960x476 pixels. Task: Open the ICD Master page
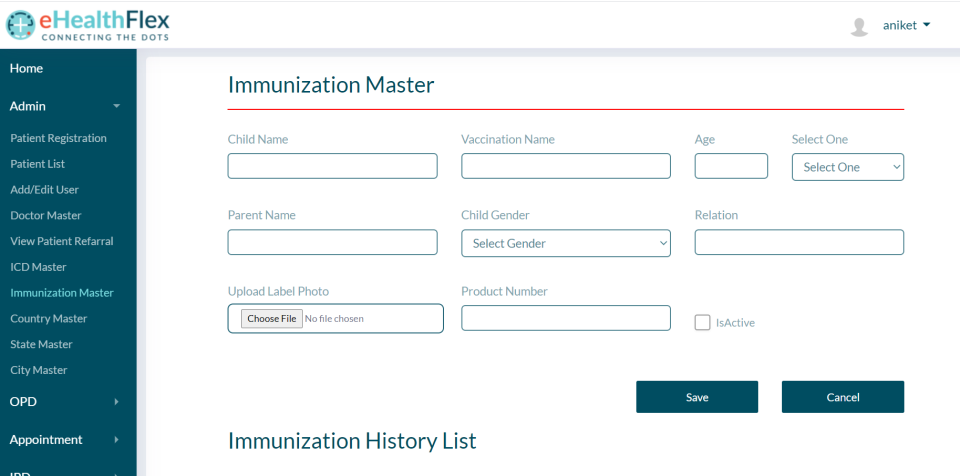(x=38, y=267)
